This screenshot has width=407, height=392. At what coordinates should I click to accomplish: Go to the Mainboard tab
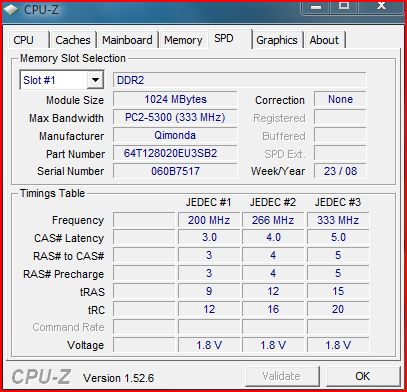click(127, 40)
